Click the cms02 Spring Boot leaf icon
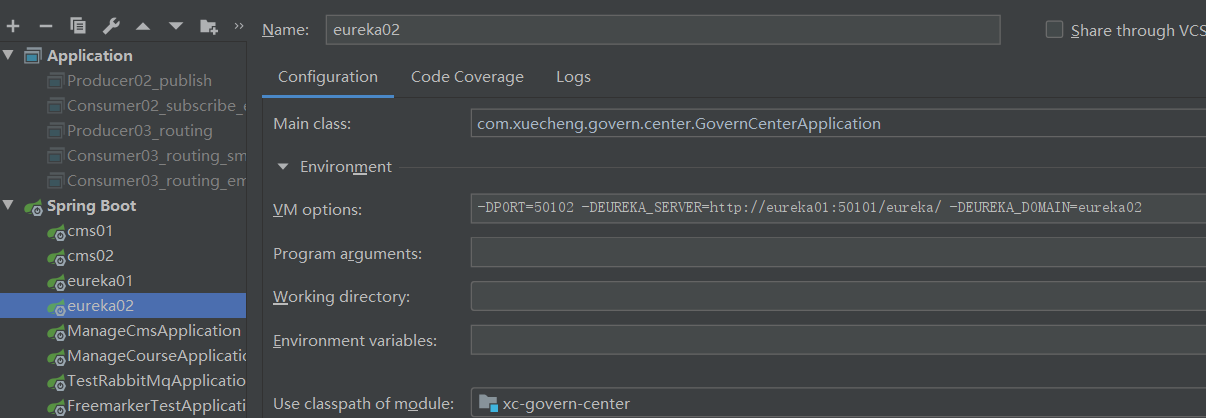 [x=56, y=256]
